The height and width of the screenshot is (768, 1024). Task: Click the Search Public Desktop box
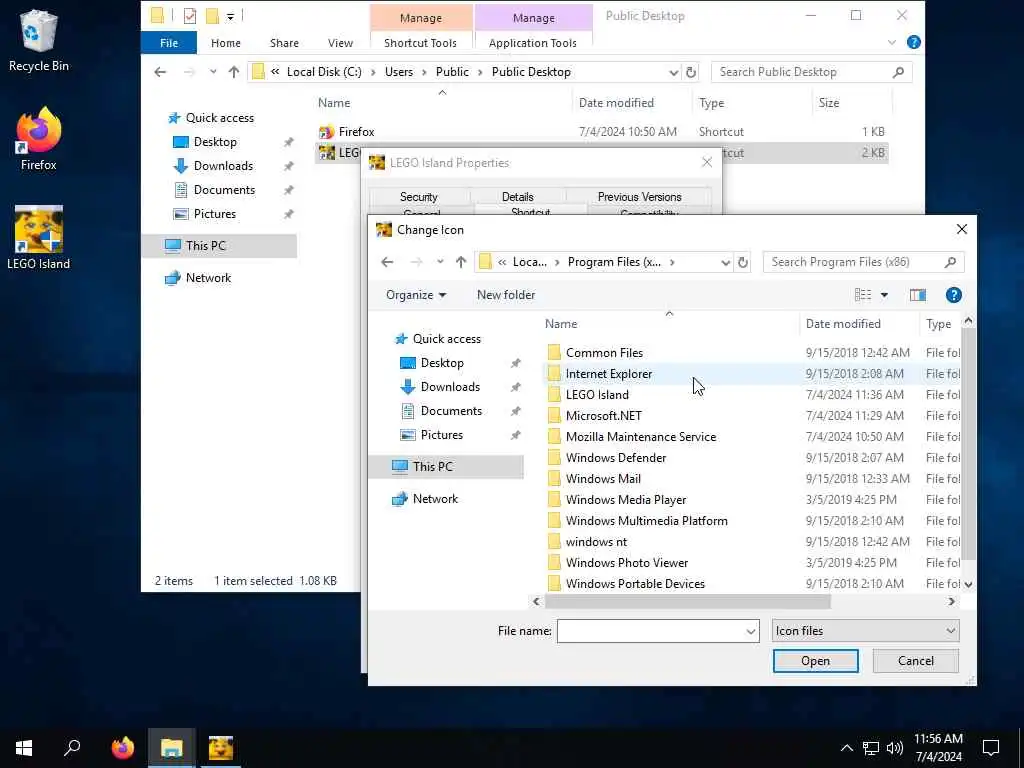coord(810,72)
